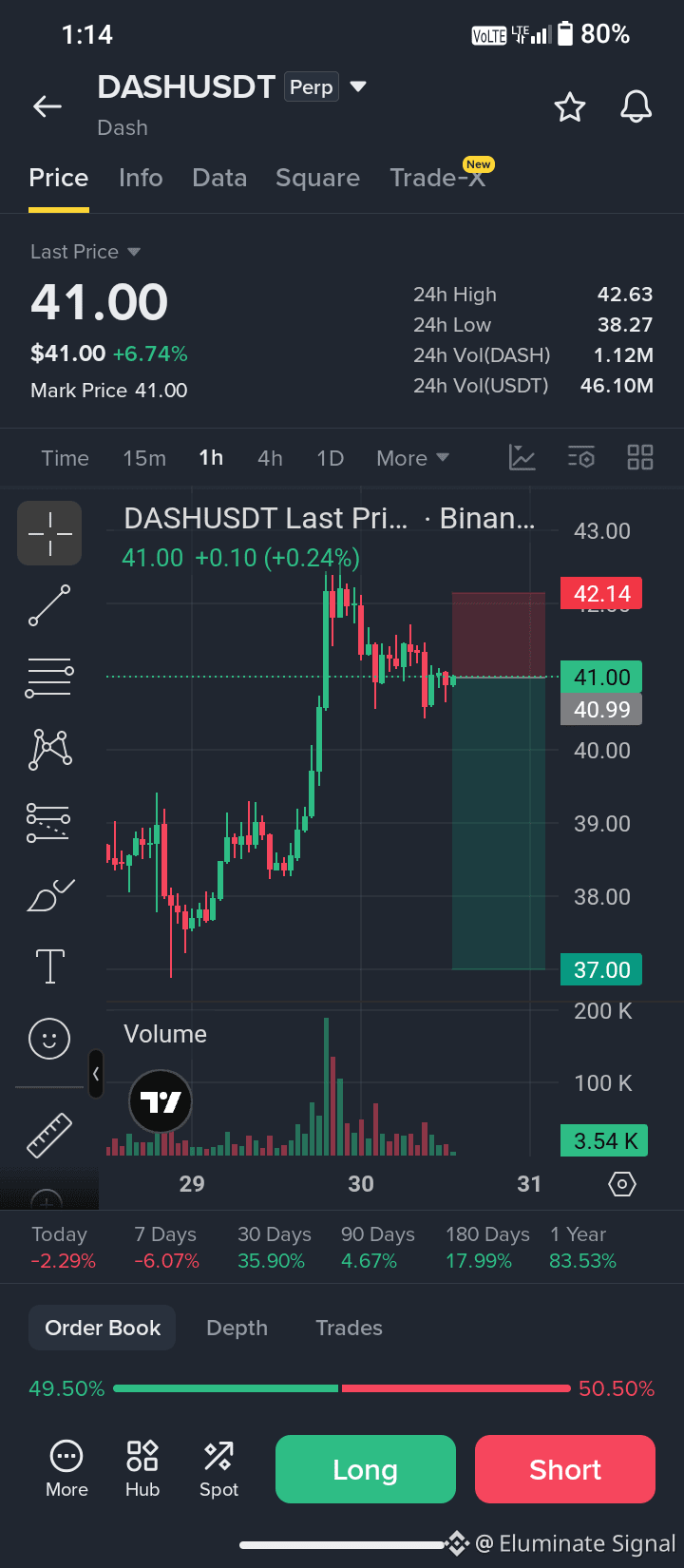
Task: Select the brush drawing tool
Action: 50,895
